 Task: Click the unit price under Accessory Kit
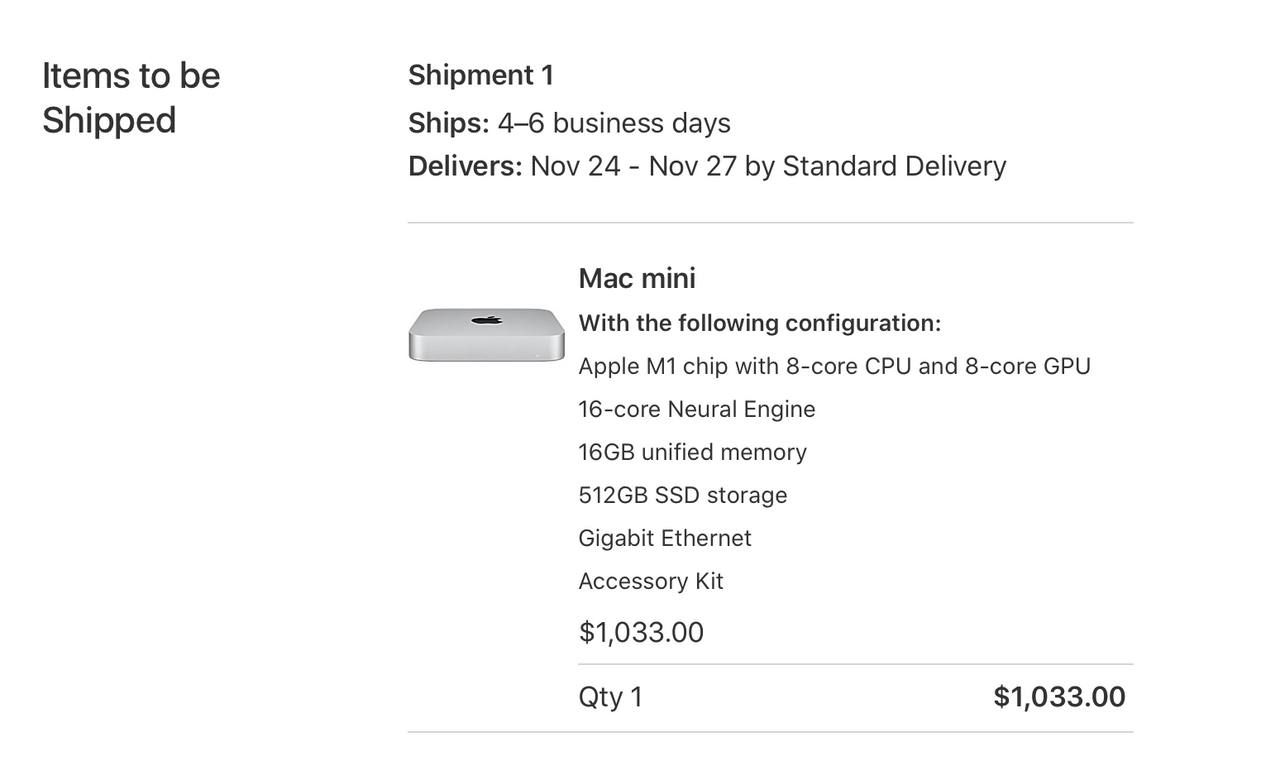(x=641, y=632)
